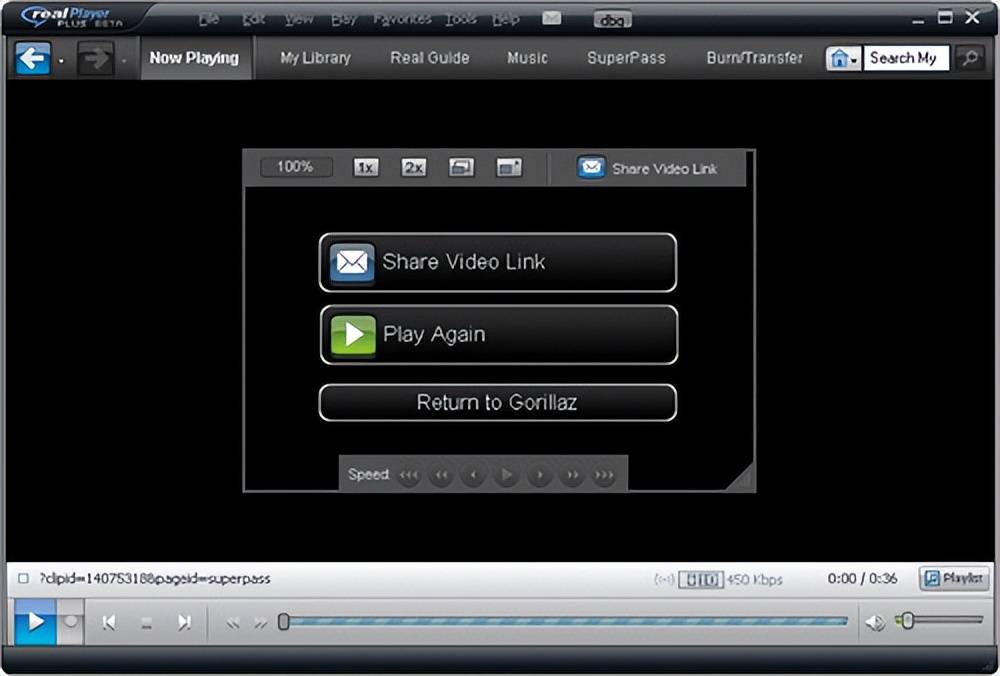Screen dimensions: 1000x676
Task: Click the Search My input field
Action: [x=906, y=59]
